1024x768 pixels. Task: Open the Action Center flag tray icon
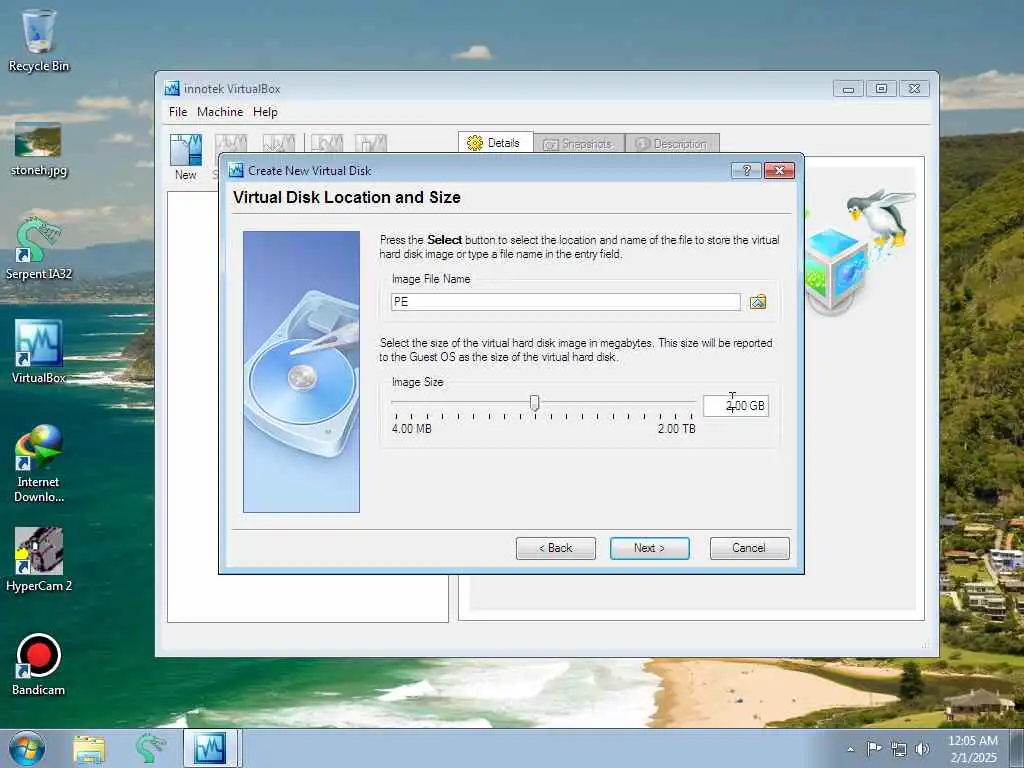[874, 748]
